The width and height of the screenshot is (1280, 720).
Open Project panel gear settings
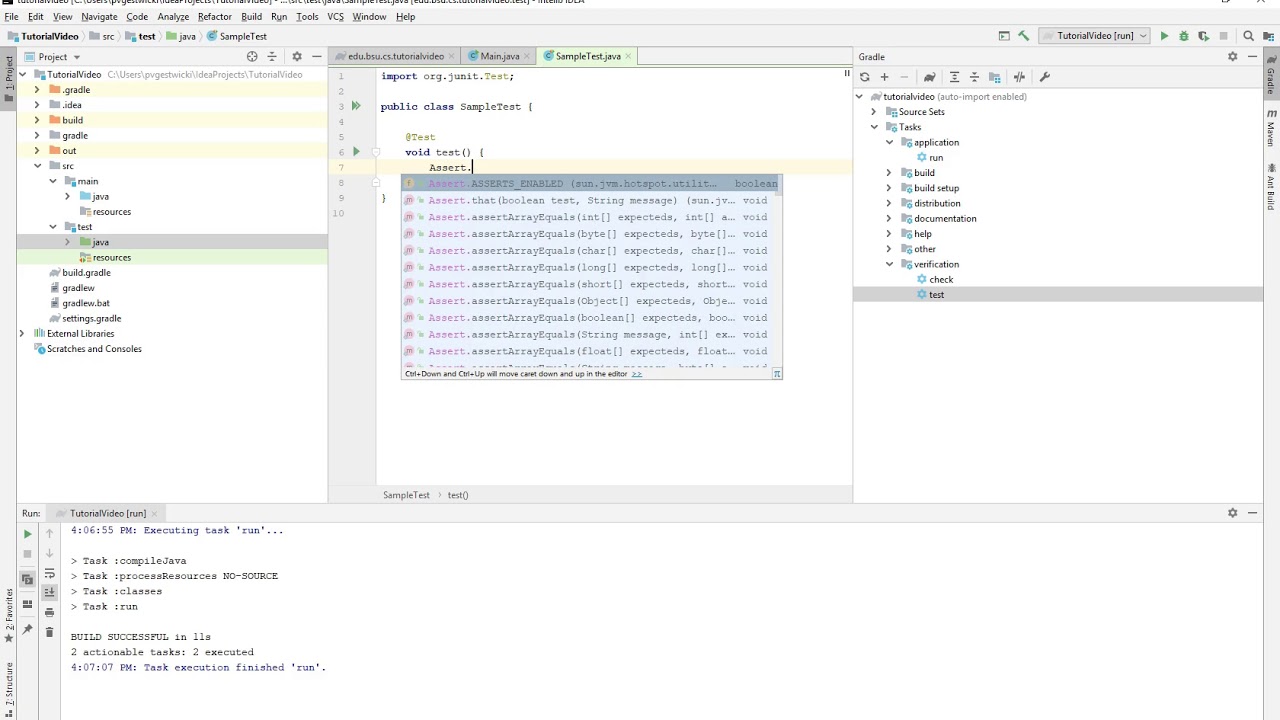pos(296,57)
